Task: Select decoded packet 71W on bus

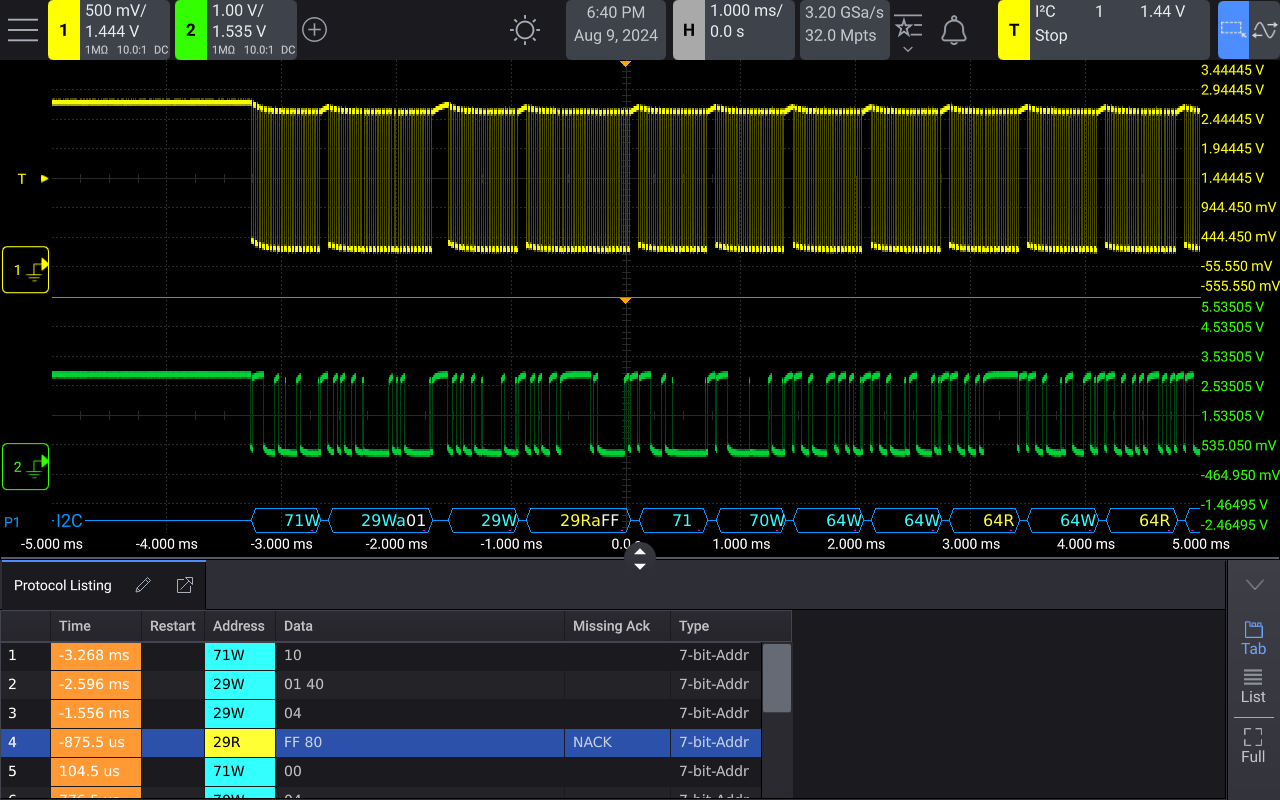Action: 288,521
